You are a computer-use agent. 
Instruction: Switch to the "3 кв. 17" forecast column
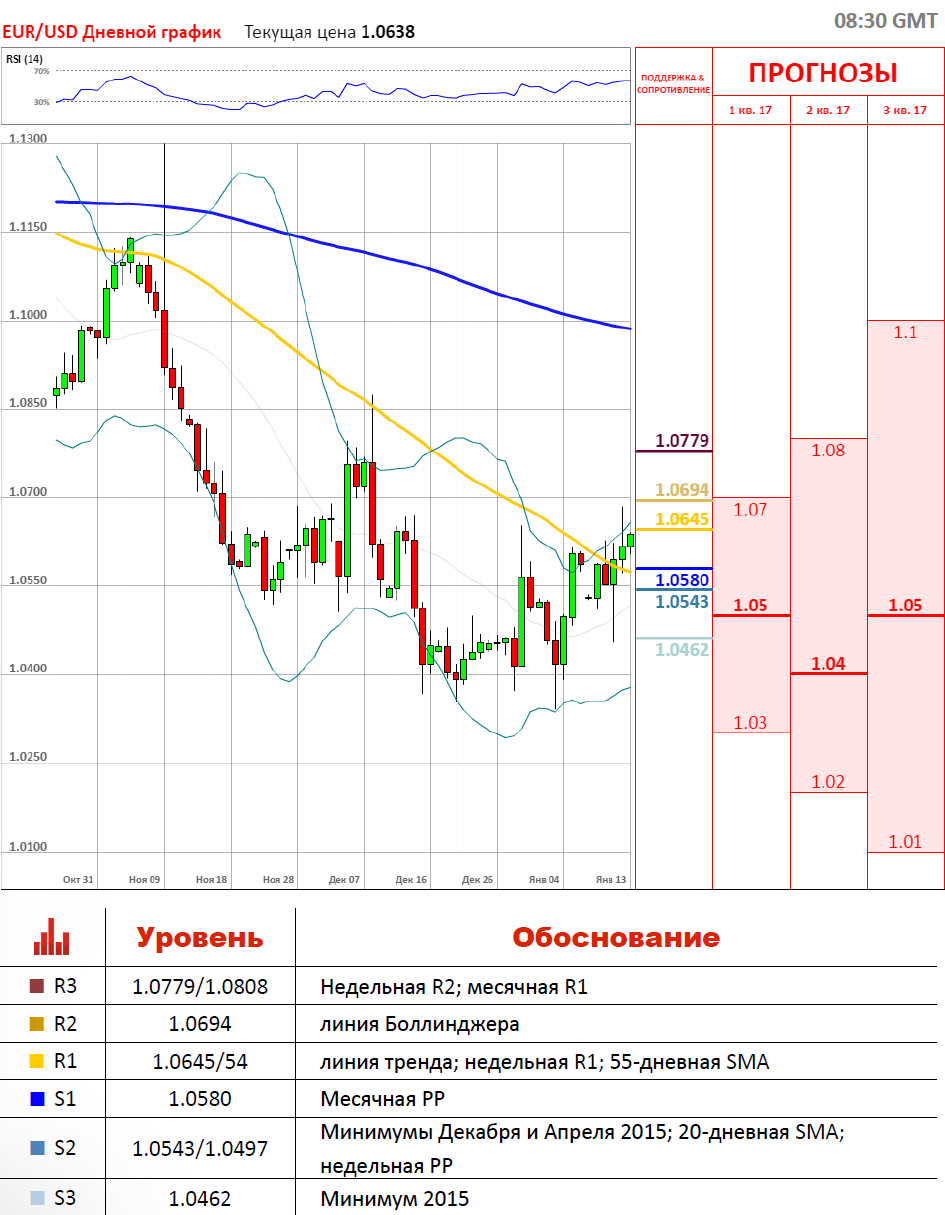click(905, 110)
